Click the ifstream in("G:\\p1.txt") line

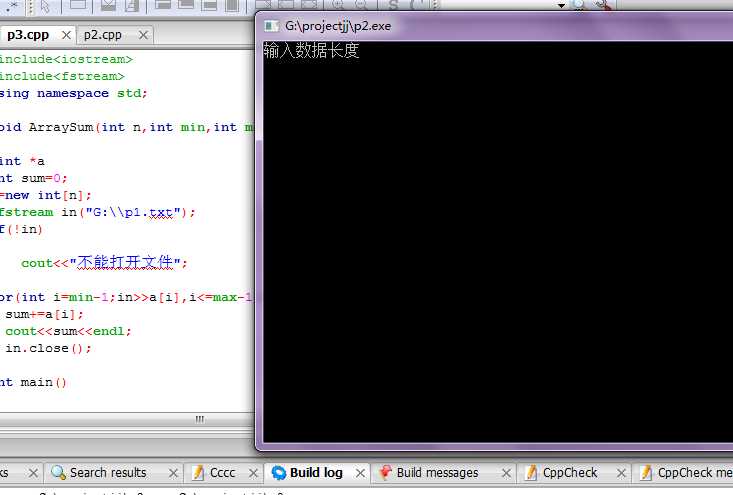tap(97, 212)
